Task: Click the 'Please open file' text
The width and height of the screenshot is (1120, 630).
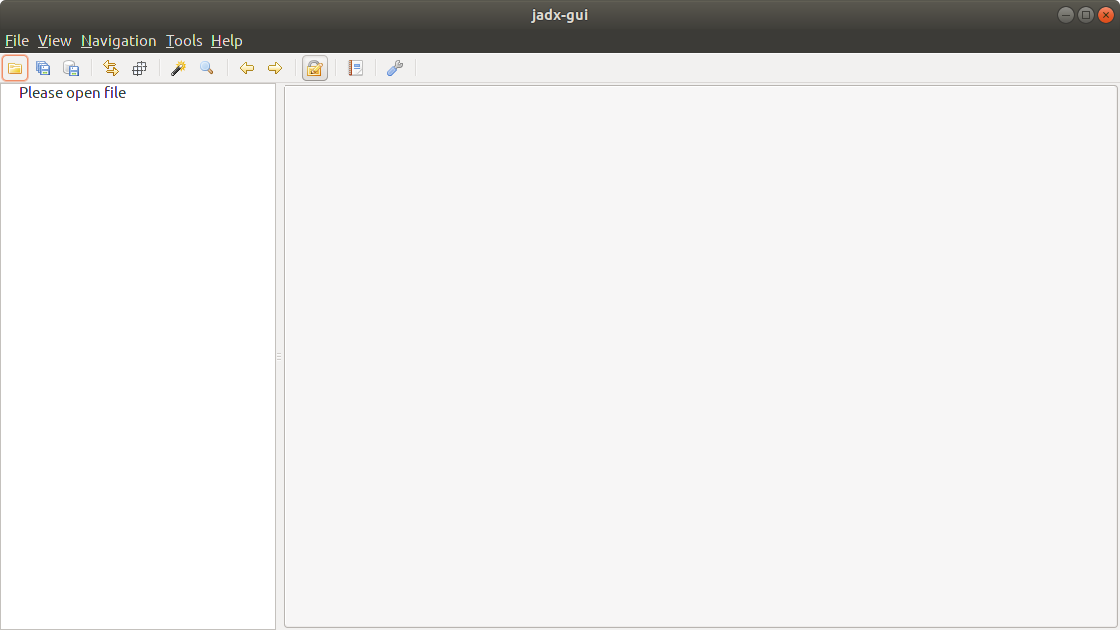Action: [x=71, y=92]
